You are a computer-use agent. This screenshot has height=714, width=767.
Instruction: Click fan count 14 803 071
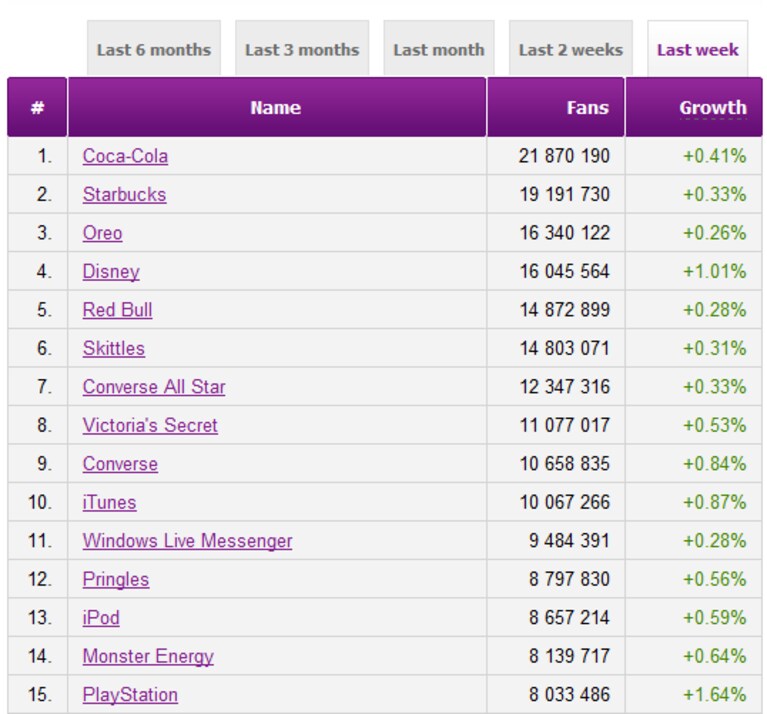(x=564, y=348)
